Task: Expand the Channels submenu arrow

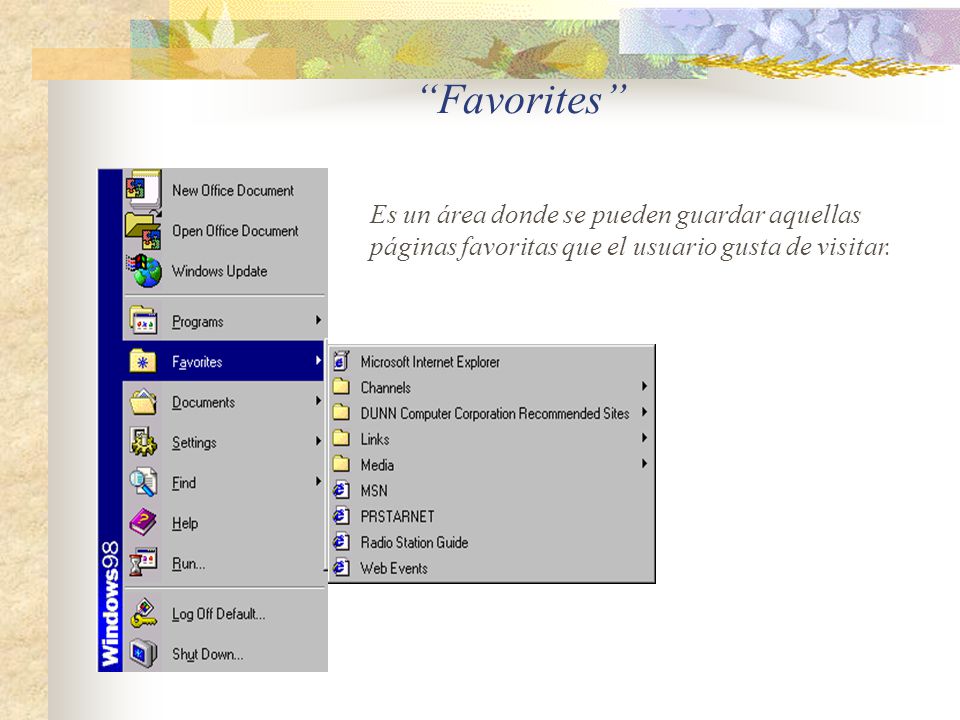Action: tap(644, 386)
